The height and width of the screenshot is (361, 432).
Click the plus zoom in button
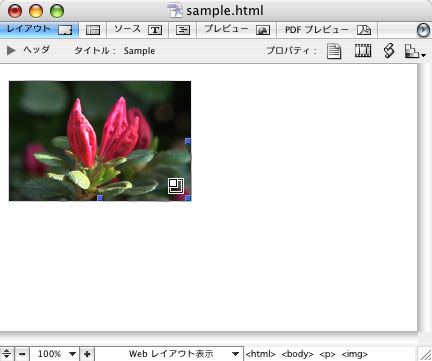[87, 354]
